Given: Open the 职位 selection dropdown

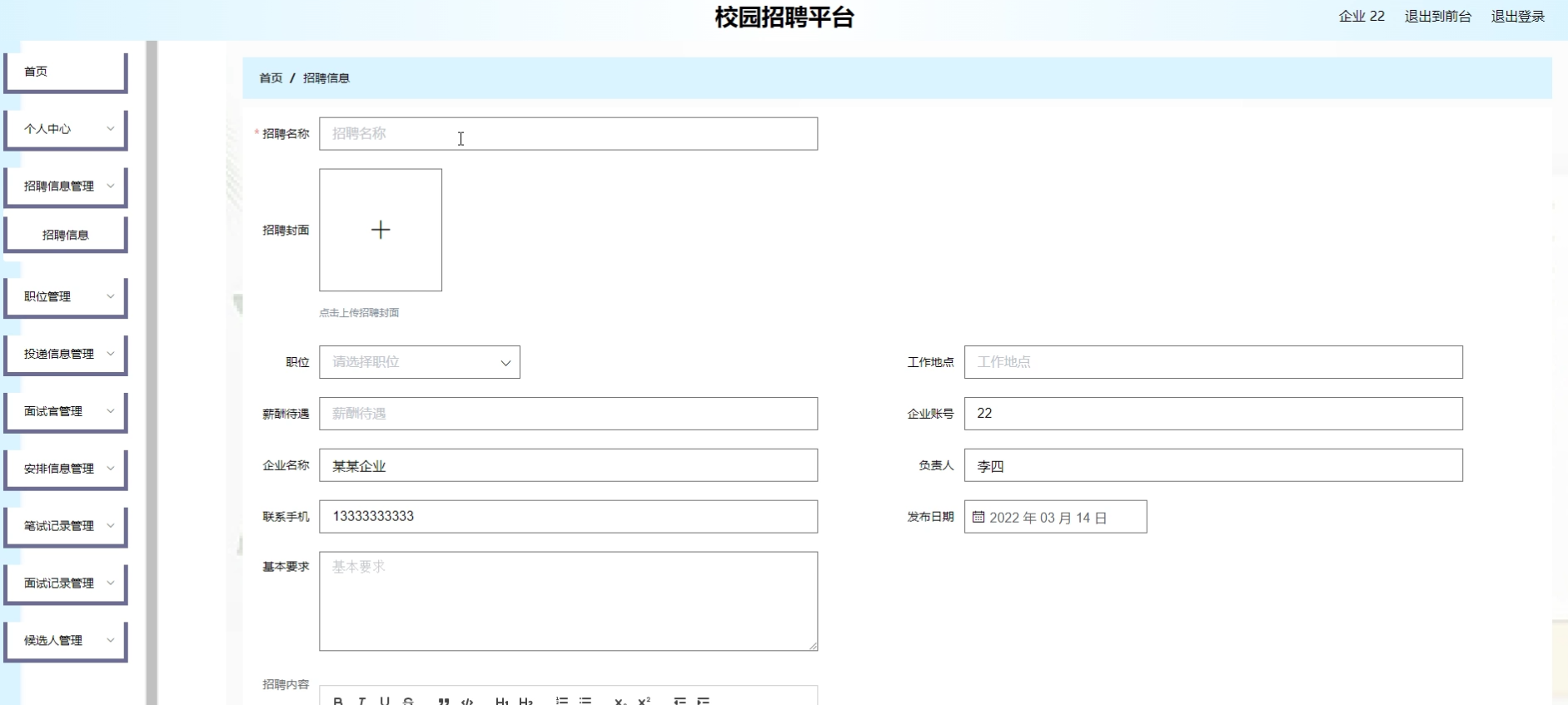Looking at the screenshot, I should click(420, 362).
